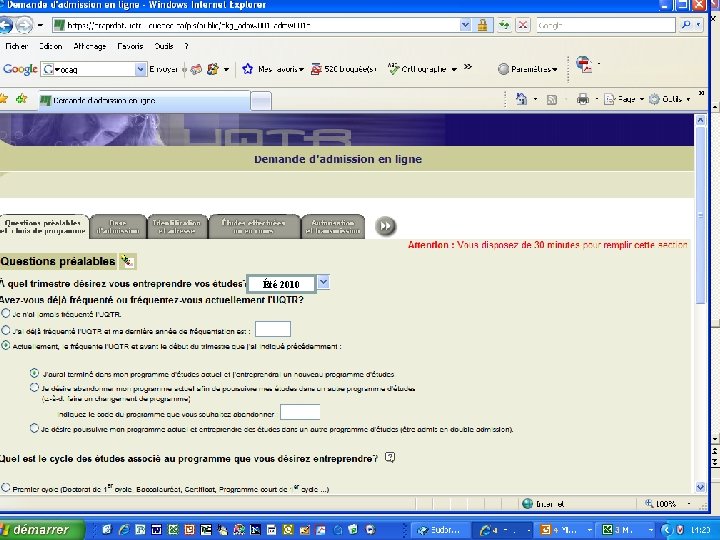Click the RSS feeds icon

(552, 99)
